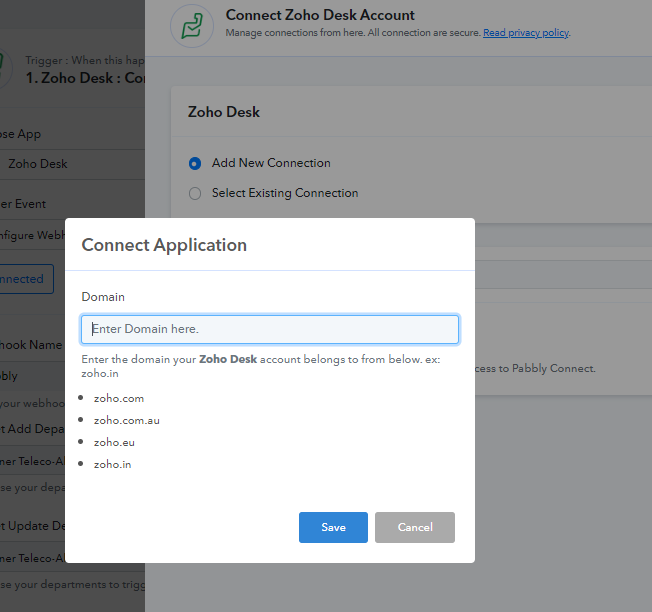The image size is (652, 612).
Task: Click the Connected button in background panel
Action: click(x=27, y=279)
